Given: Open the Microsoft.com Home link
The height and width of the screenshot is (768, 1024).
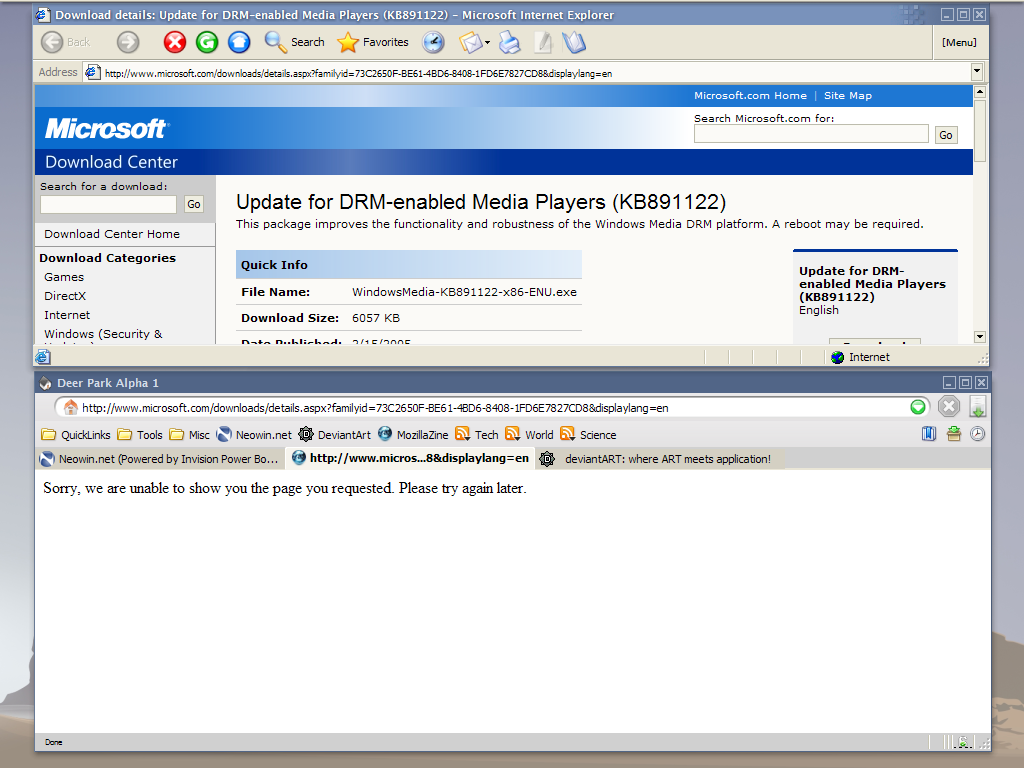Looking at the screenshot, I should (750, 95).
